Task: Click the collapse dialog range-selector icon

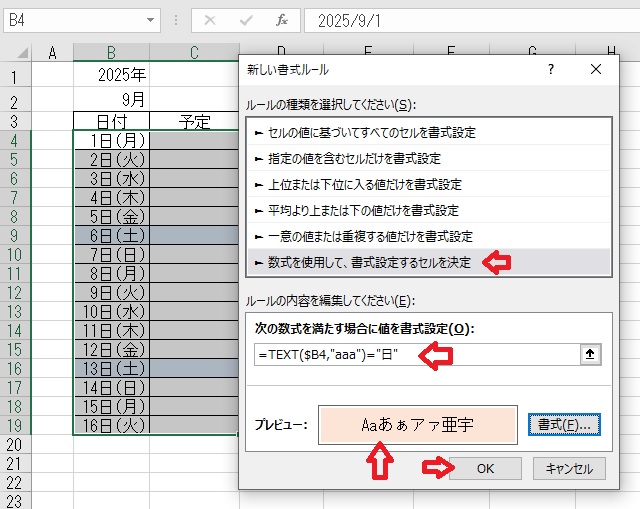Action: (x=591, y=354)
